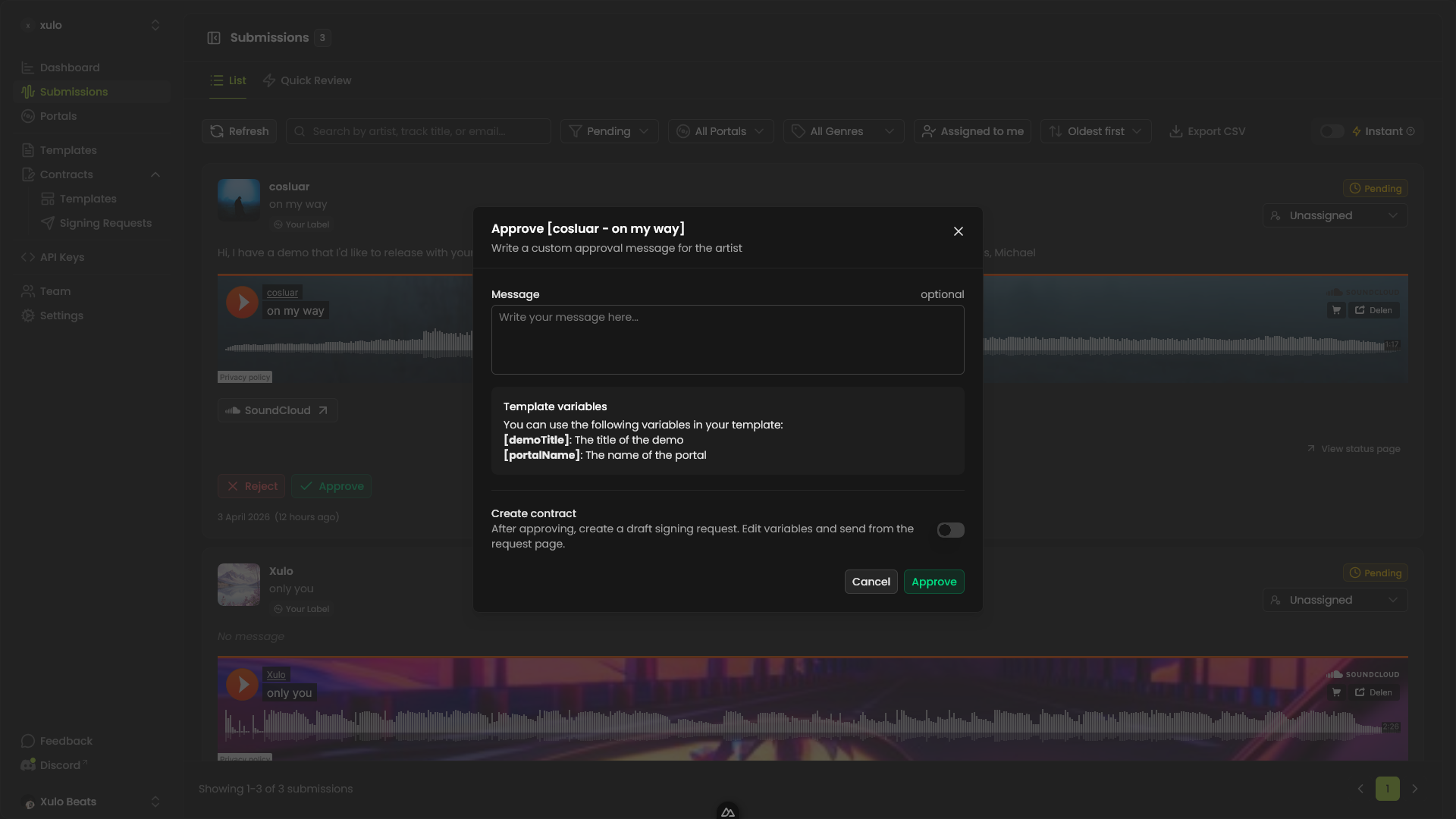Click the Refresh submissions icon

(x=216, y=130)
